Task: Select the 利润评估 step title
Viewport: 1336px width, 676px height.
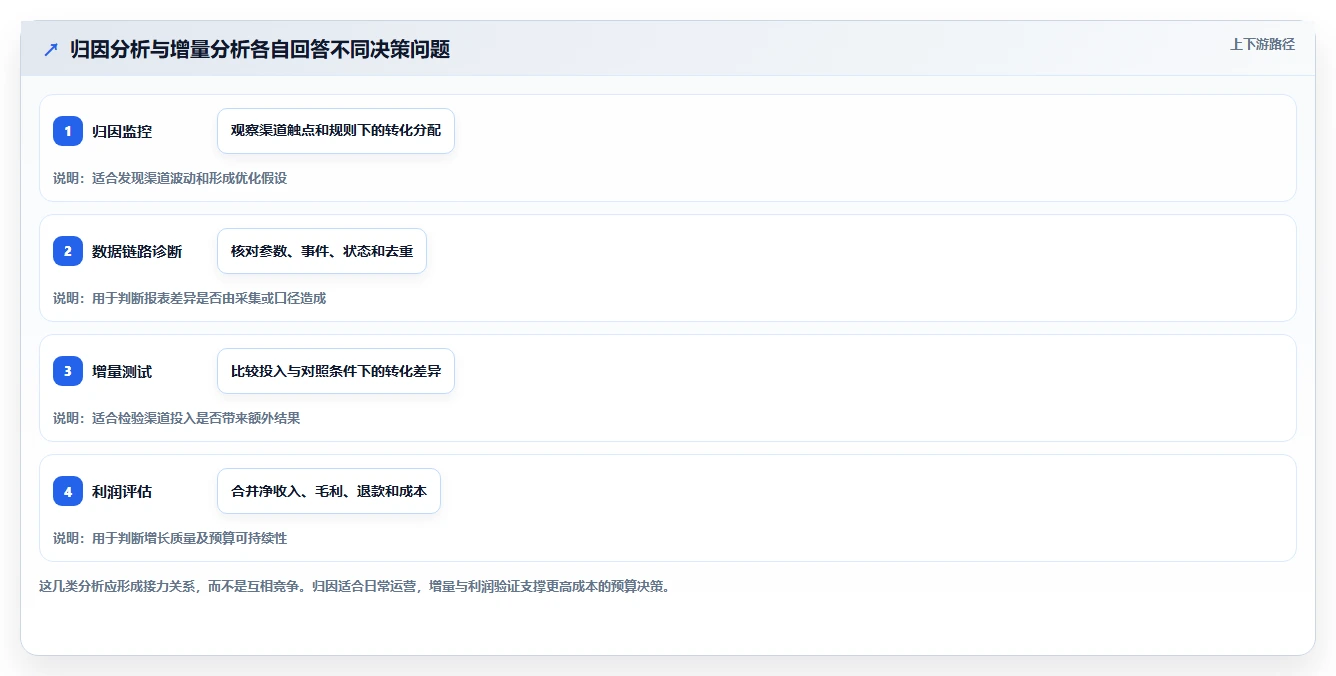Action: point(122,491)
